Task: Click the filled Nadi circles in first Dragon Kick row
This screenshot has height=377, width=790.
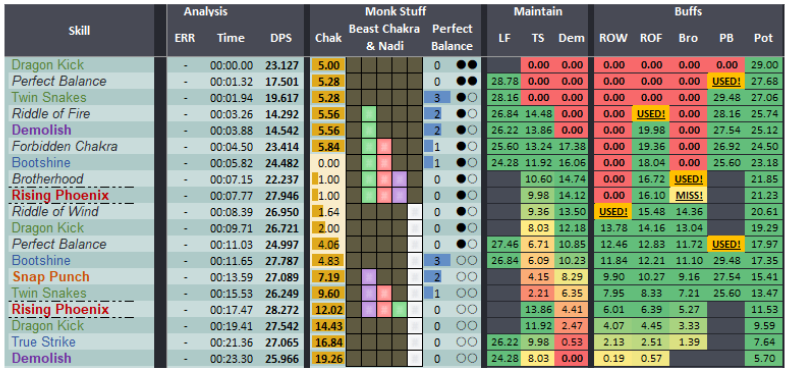Action: pos(467,65)
